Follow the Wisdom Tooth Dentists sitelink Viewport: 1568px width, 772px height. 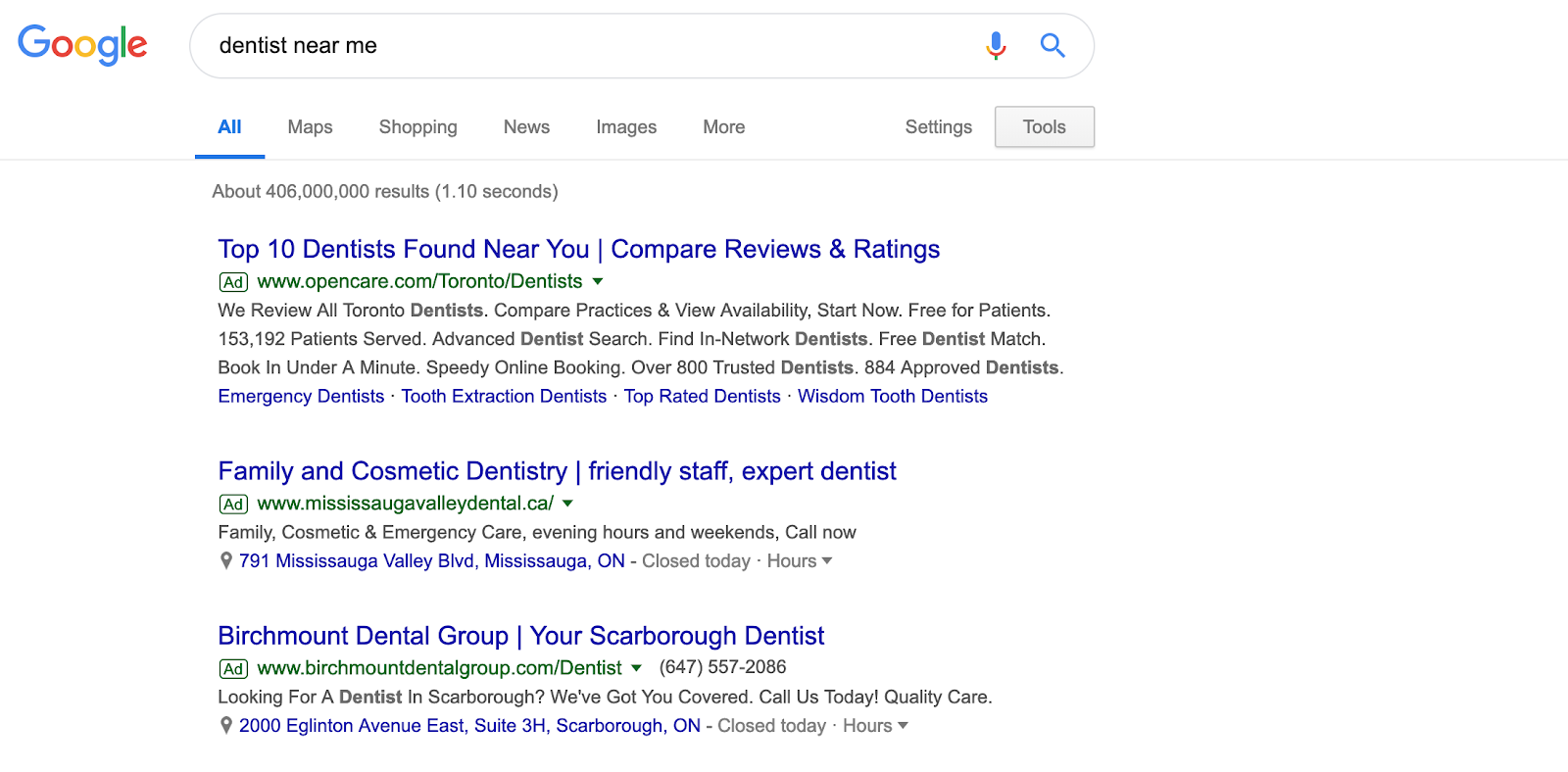[x=893, y=397]
